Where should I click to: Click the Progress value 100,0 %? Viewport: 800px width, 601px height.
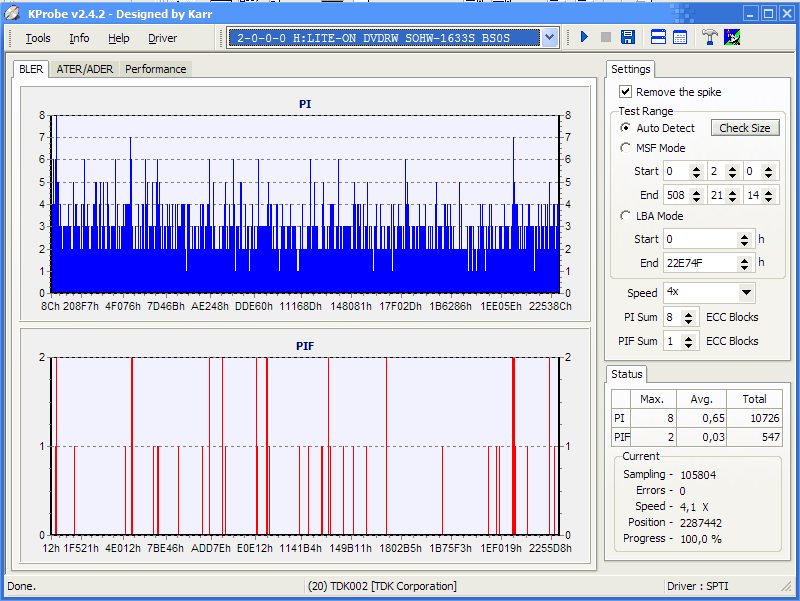tap(701, 539)
